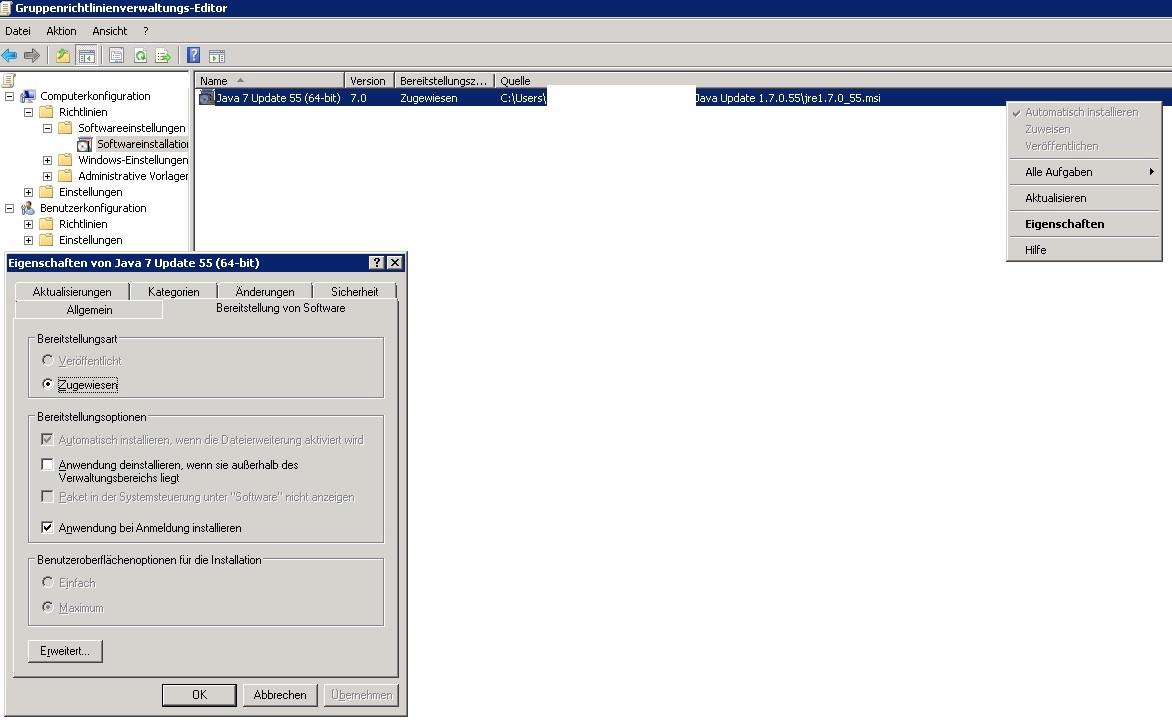The height and width of the screenshot is (725, 1172).
Task: Switch to the Aktualisierungen tab
Action: (x=72, y=291)
